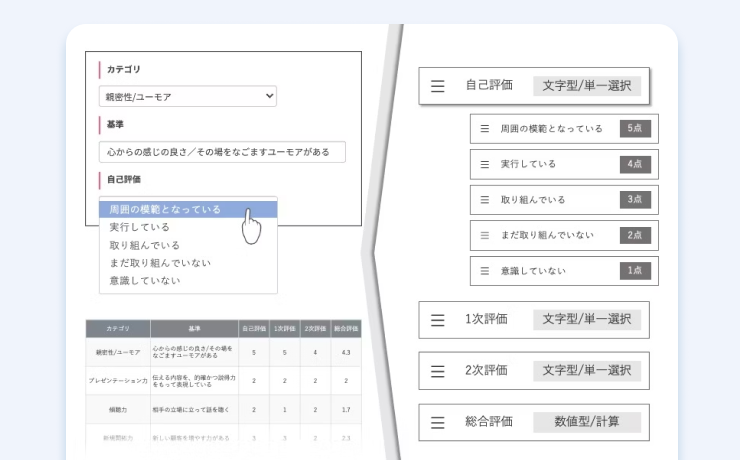The image size is (740, 460).
Task: Click the drag handle of 周囲の模範となっている row
Action: [485, 129]
